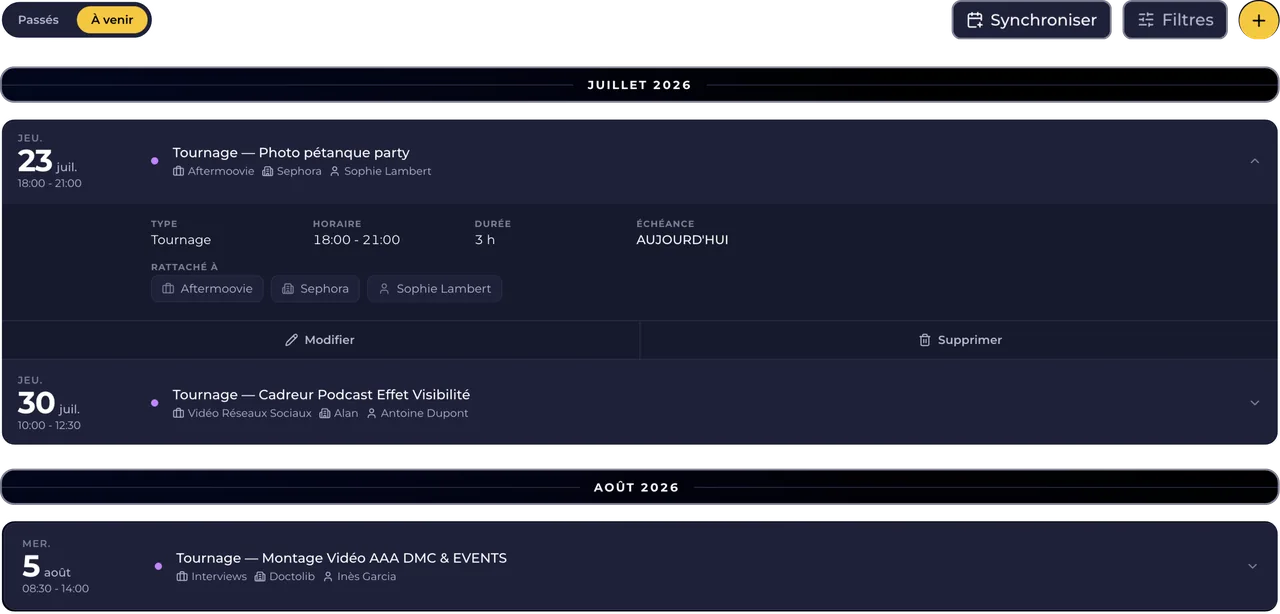Click the AUJOURD'HUI échéance value
The width and height of the screenshot is (1280, 614).
click(682, 240)
